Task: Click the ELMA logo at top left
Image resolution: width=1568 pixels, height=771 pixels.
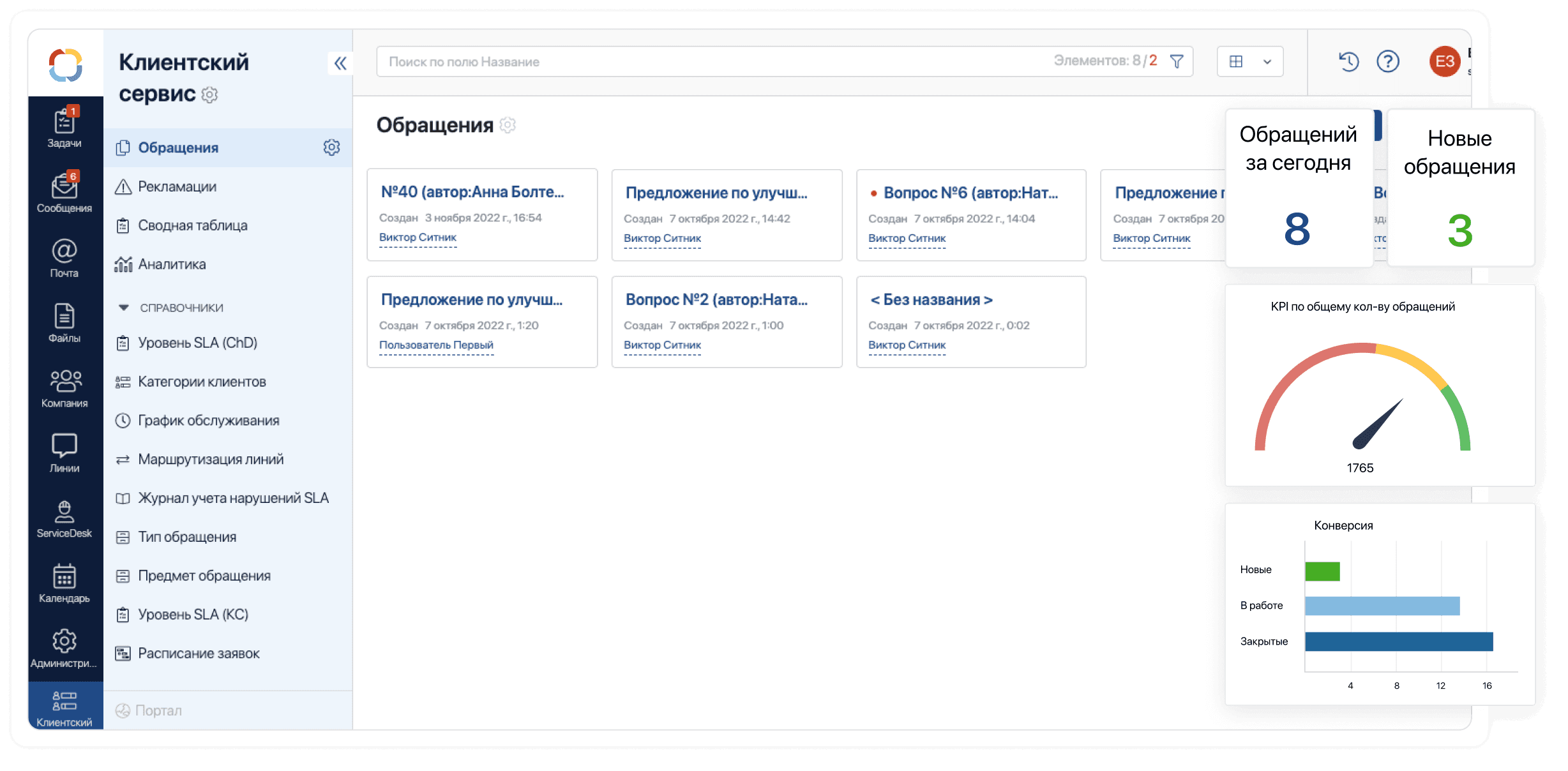Action: [65, 64]
